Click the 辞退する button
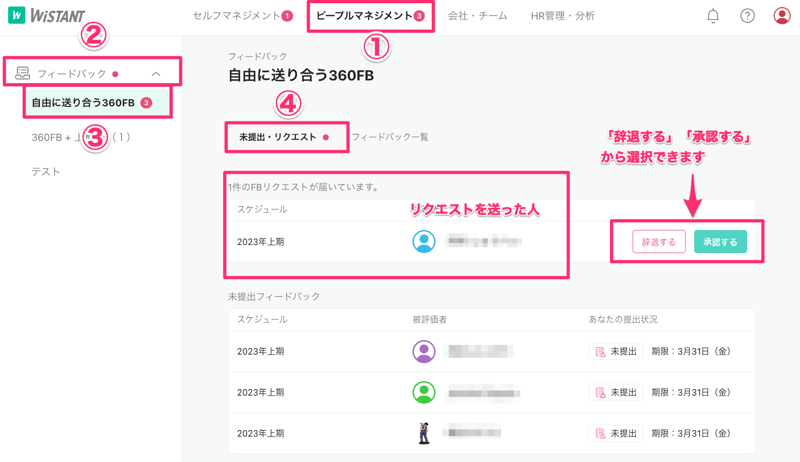The image size is (800, 462). tap(659, 242)
